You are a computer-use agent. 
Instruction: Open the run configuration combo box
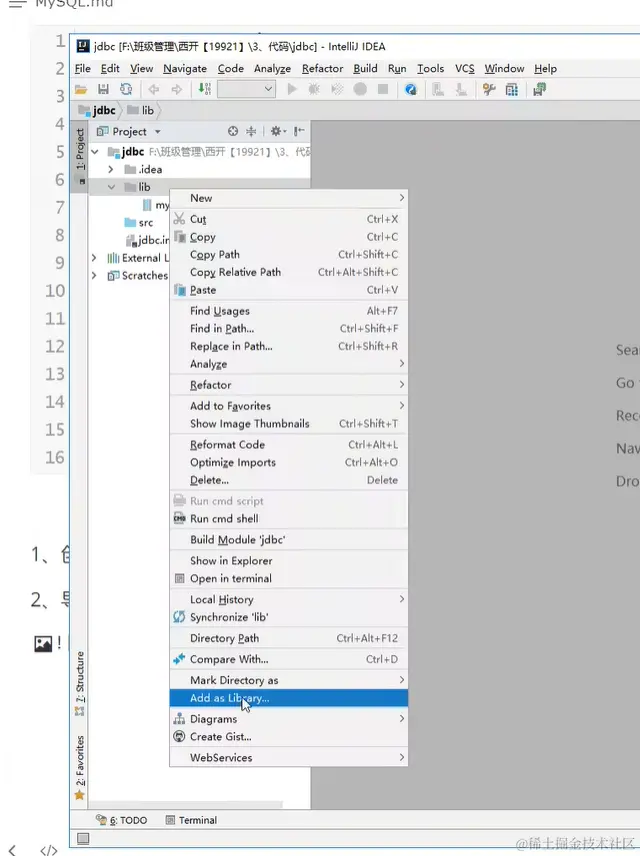coord(246,89)
